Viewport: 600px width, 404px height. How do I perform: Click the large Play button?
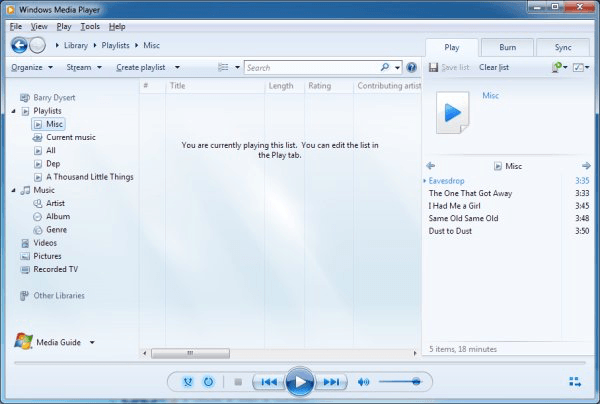[x=300, y=381]
